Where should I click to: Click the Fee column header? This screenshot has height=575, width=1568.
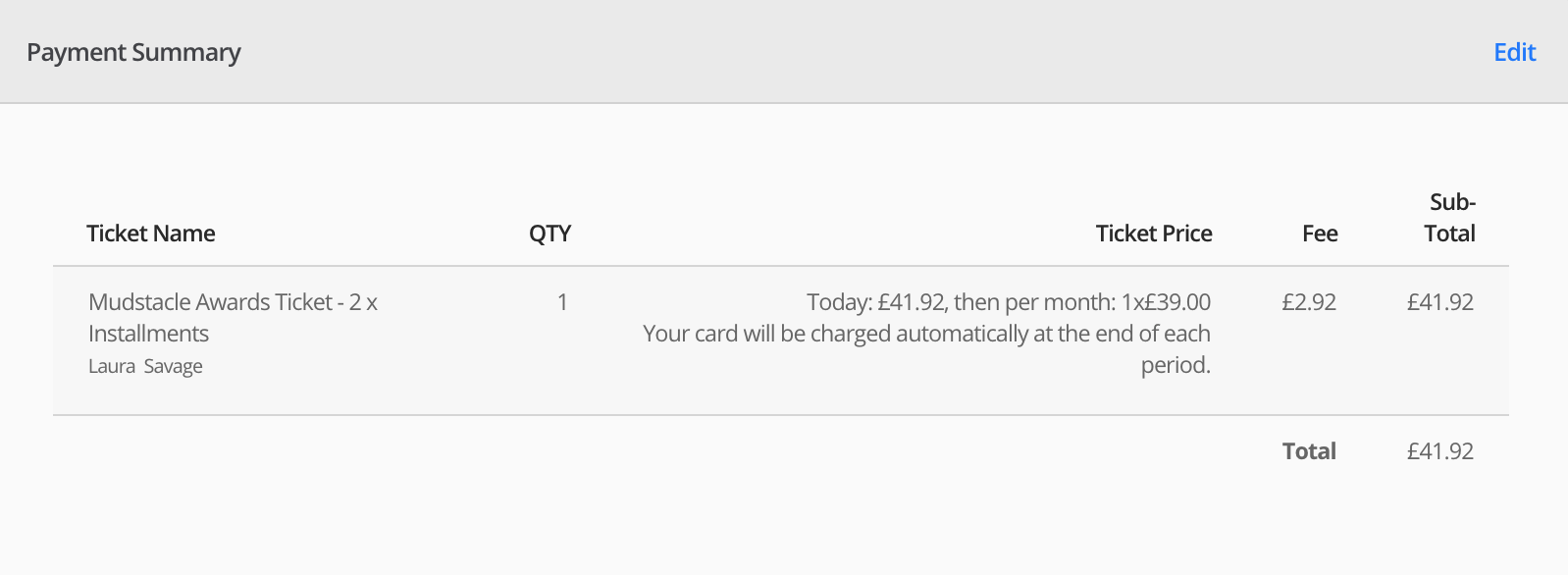1320,234
